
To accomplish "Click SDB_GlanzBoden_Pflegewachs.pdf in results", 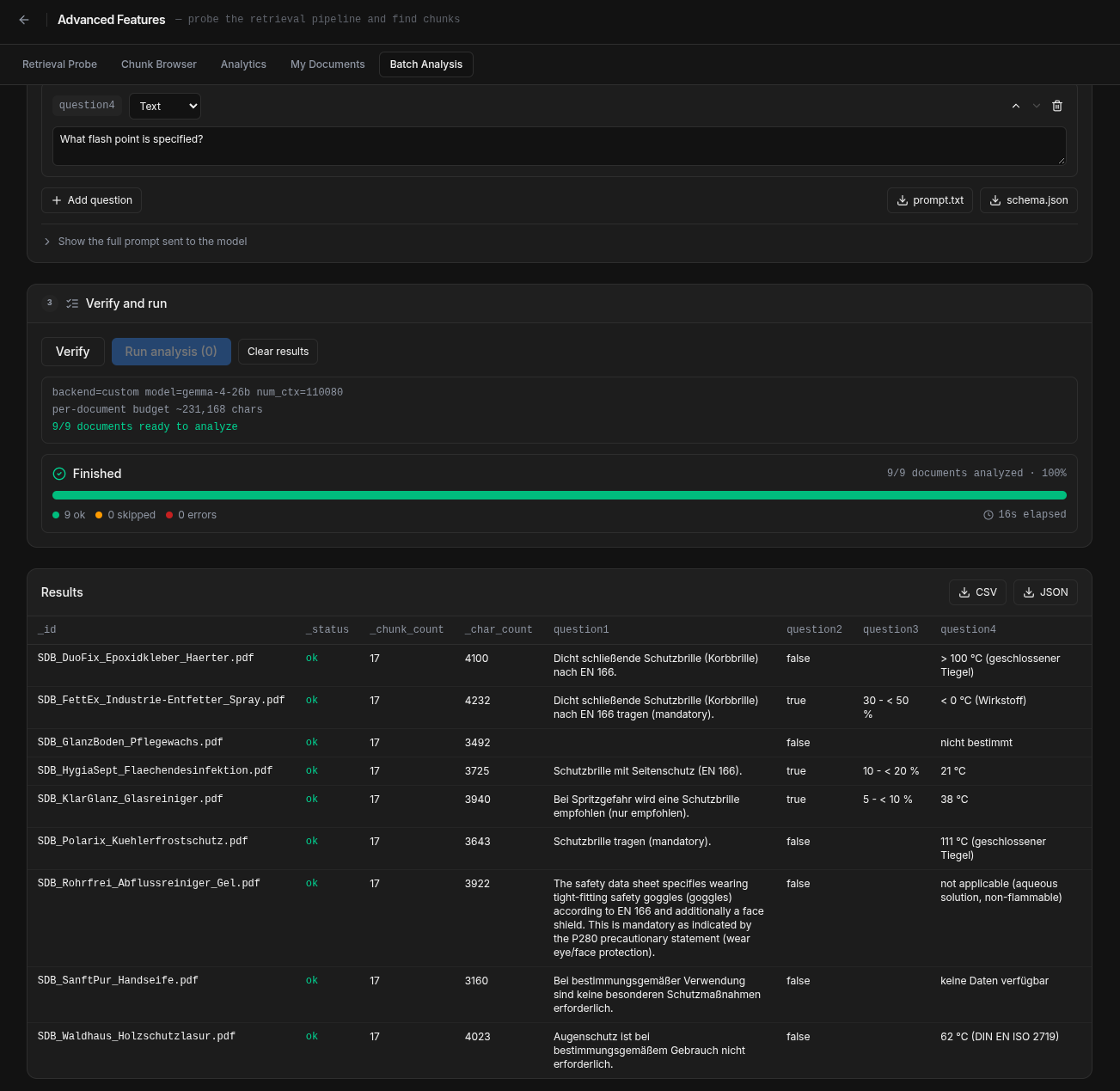I will 131,743.
